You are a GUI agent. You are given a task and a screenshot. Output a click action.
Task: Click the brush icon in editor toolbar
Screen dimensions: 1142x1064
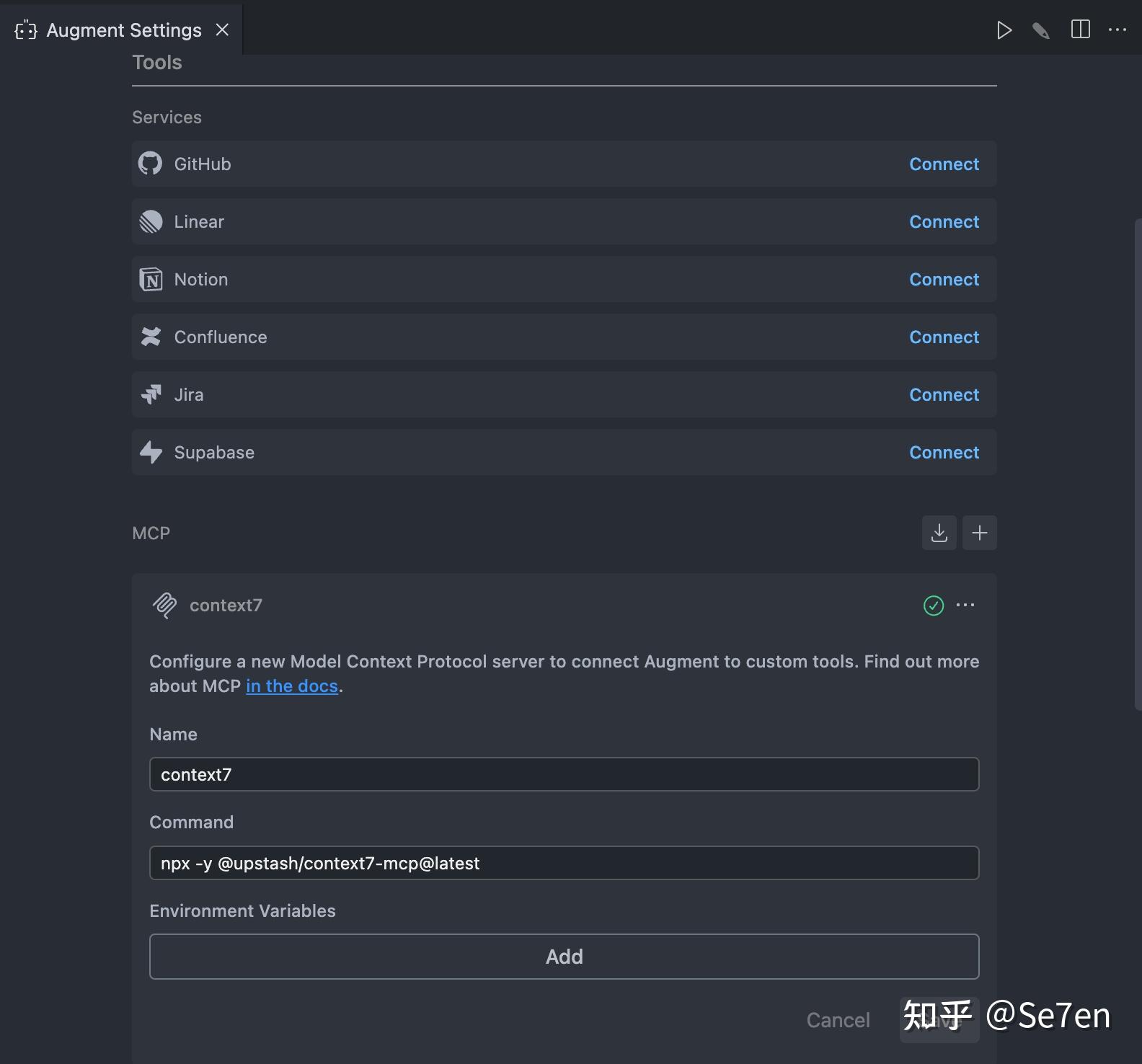1040,30
